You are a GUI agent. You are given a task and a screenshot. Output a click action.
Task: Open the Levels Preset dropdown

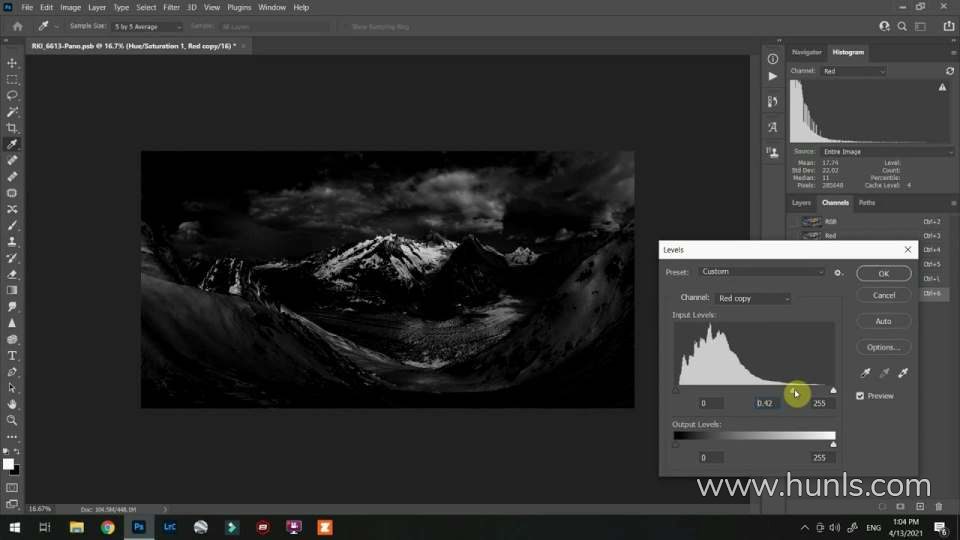762,272
